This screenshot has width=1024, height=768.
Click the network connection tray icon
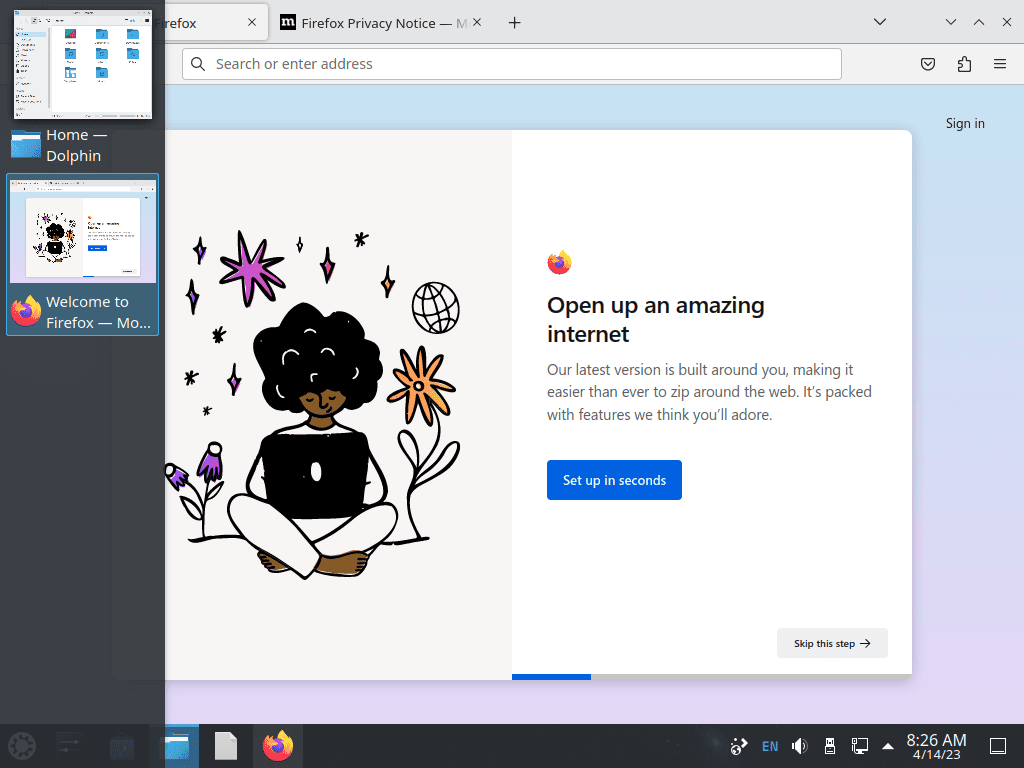click(859, 746)
